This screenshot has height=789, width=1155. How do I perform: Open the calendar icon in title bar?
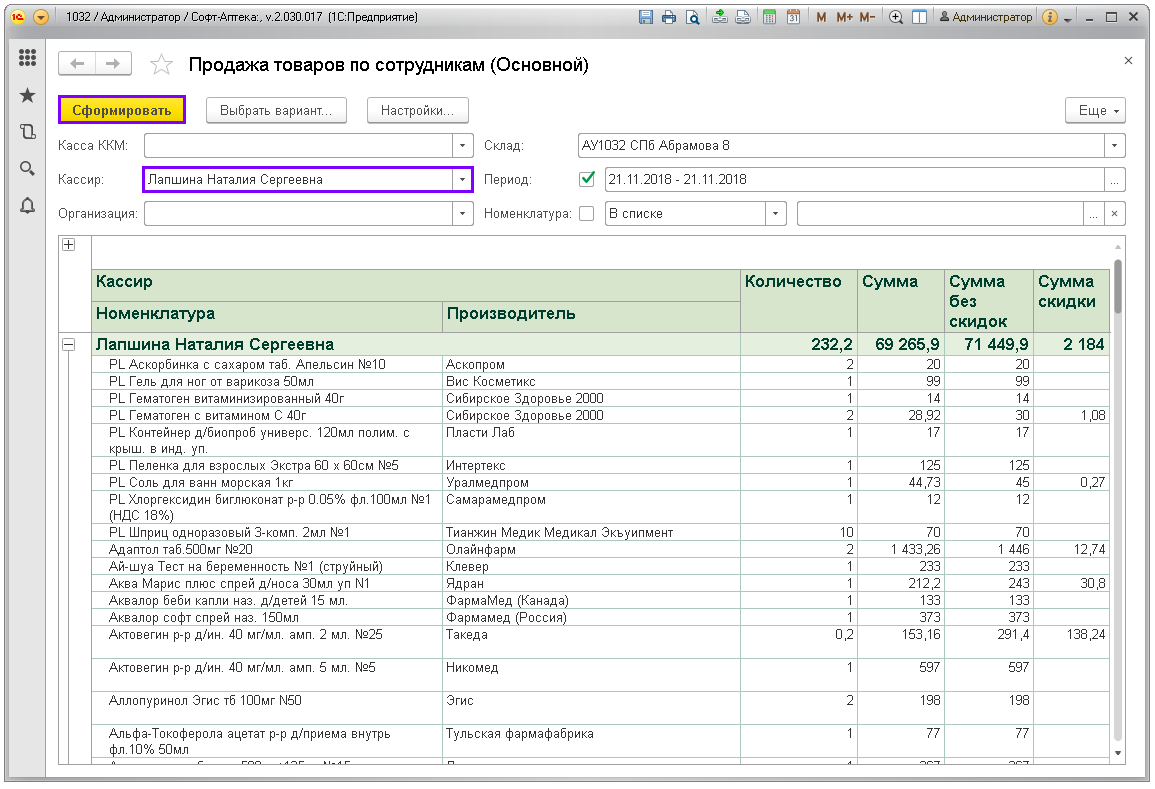pyautogui.click(x=793, y=18)
